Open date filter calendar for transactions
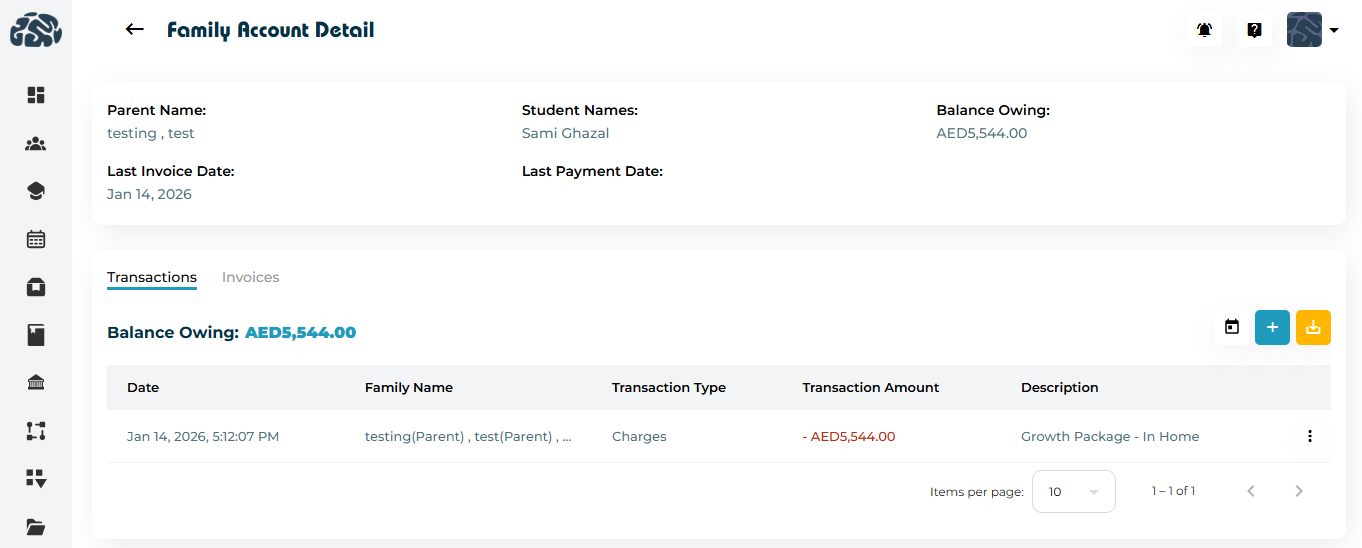Viewport: 1362px width, 548px height. pos(1232,327)
